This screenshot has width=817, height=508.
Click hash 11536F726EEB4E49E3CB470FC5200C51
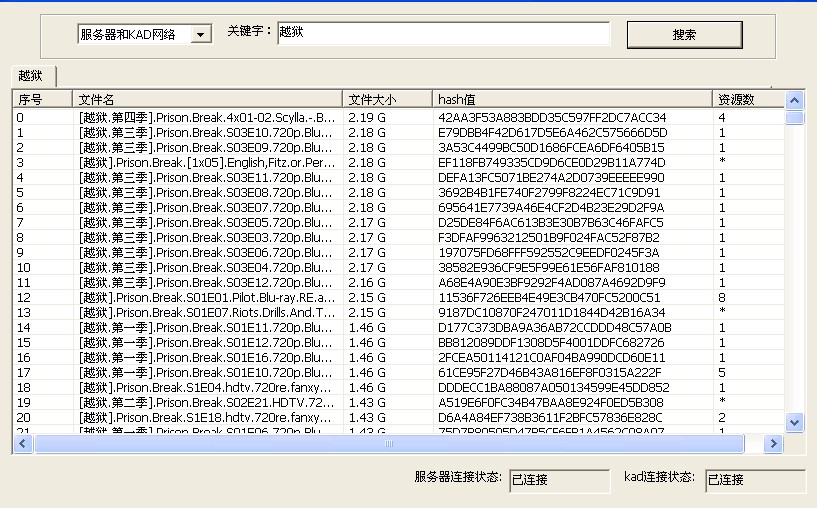tap(549, 298)
